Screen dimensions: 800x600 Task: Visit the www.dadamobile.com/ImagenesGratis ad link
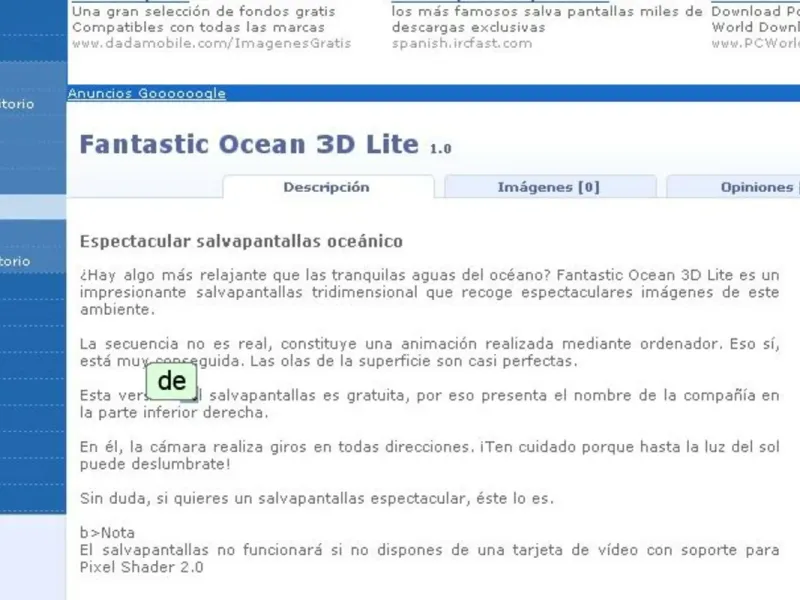pos(211,43)
